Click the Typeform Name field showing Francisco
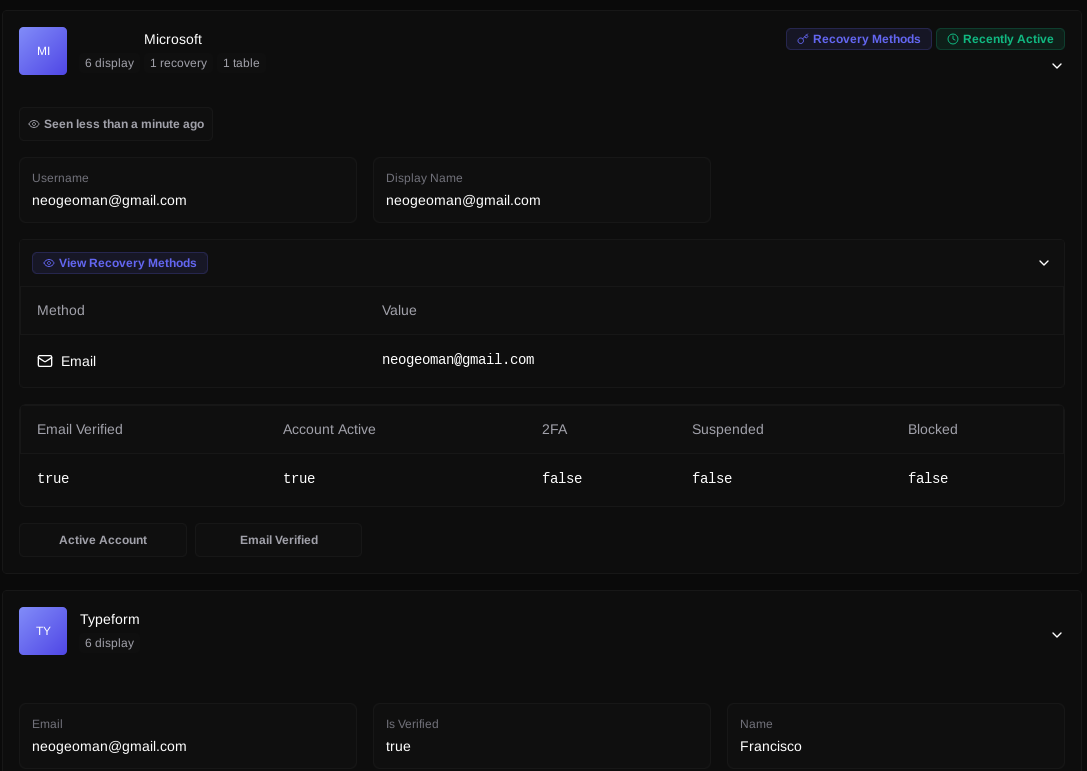 895,736
